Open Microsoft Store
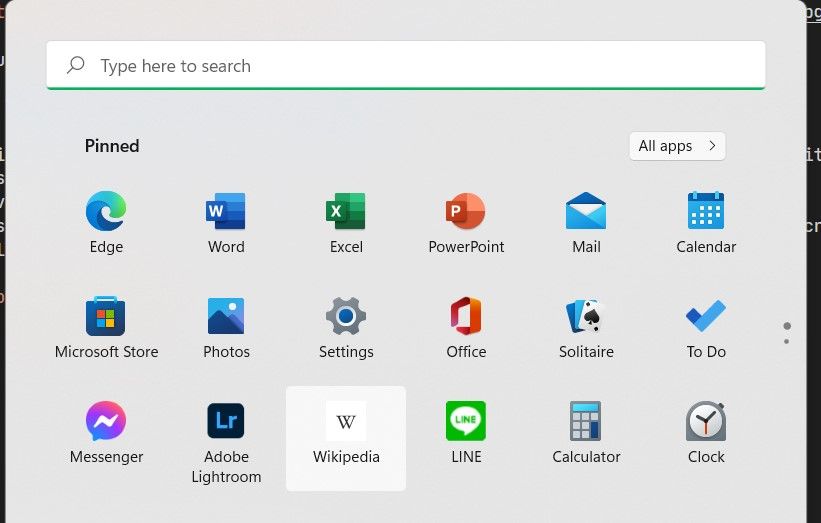The image size is (821, 523). tap(106, 316)
